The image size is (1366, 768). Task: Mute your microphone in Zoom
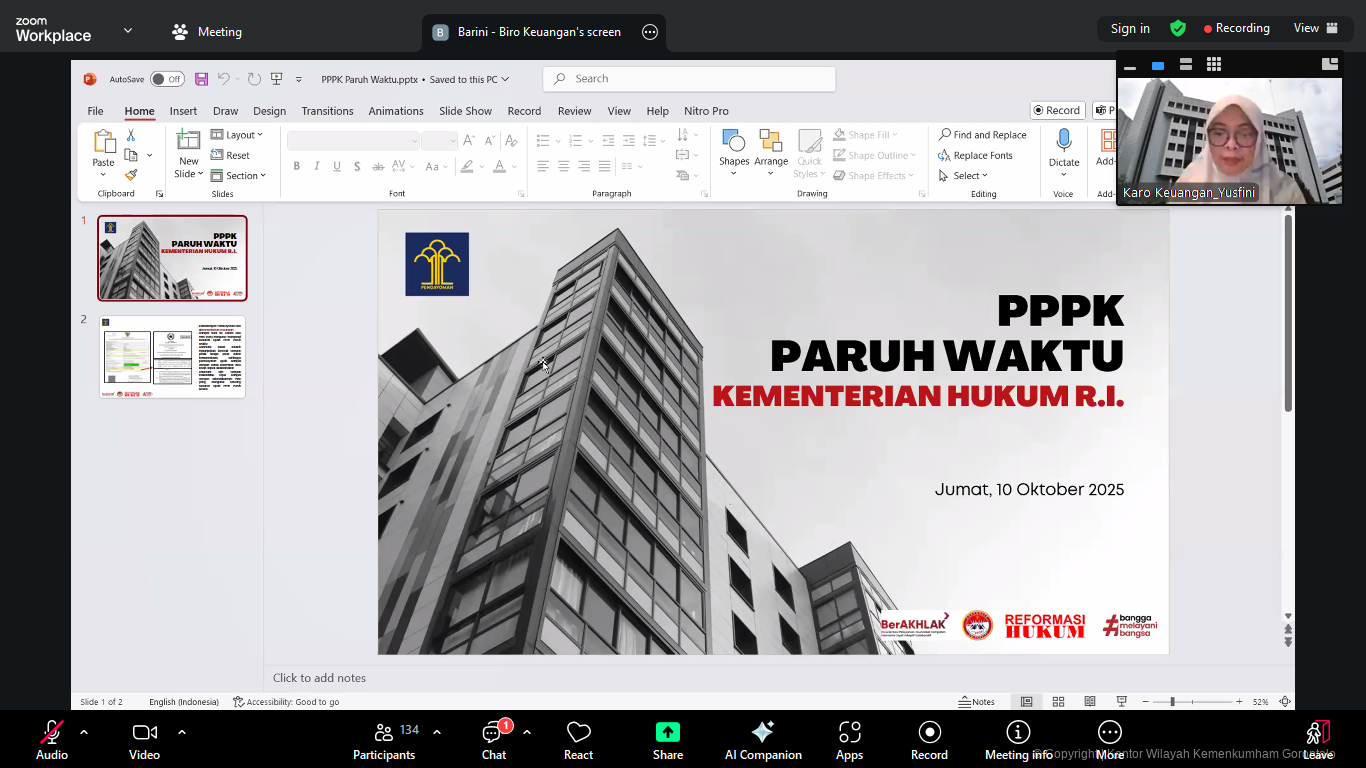[51, 738]
